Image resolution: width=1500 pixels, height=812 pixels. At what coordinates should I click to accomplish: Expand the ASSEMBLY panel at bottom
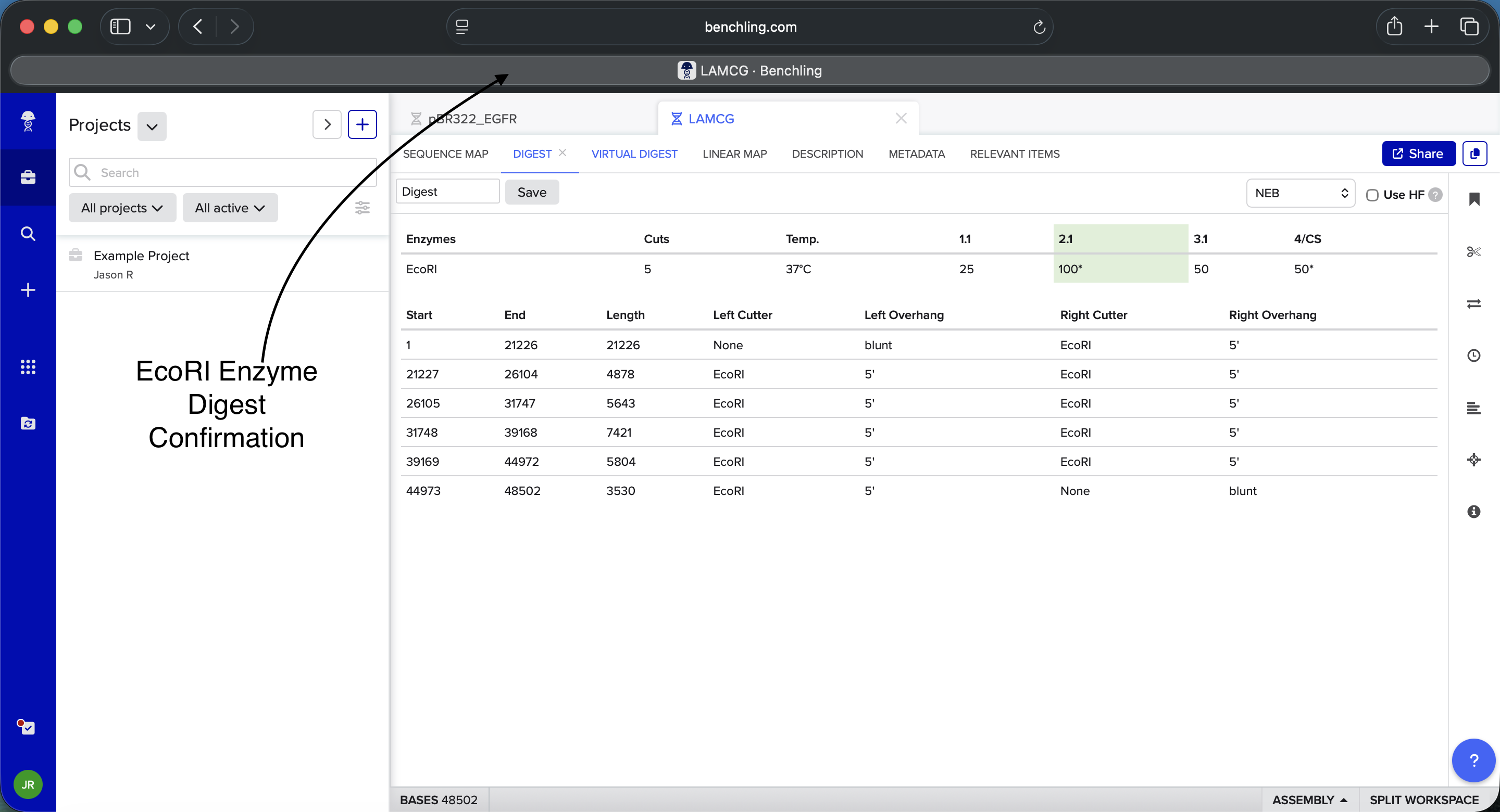[x=1309, y=799]
